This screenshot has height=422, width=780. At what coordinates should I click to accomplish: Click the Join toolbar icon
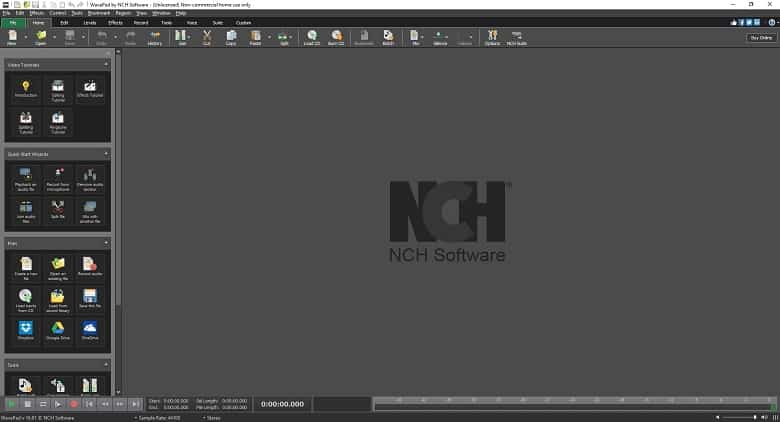click(x=181, y=37)
